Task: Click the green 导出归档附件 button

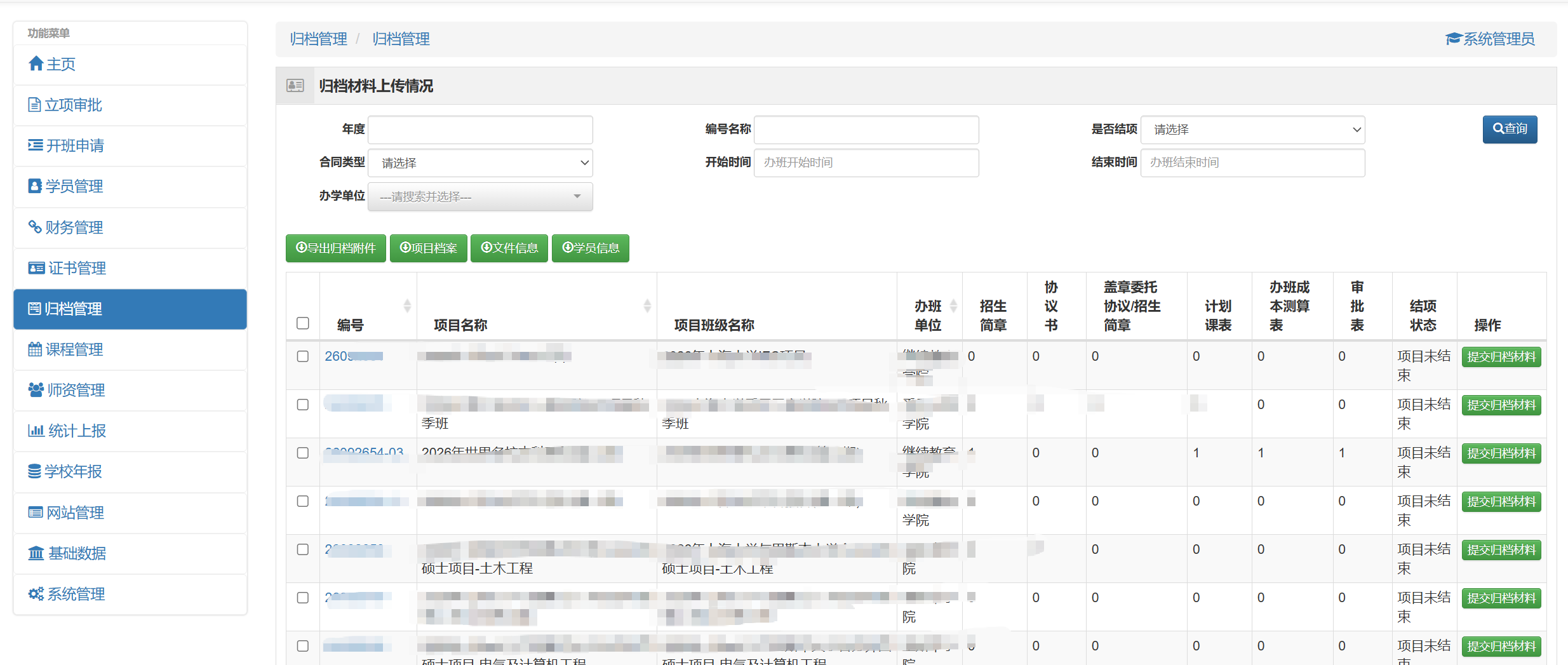Action: click(335, 248)
